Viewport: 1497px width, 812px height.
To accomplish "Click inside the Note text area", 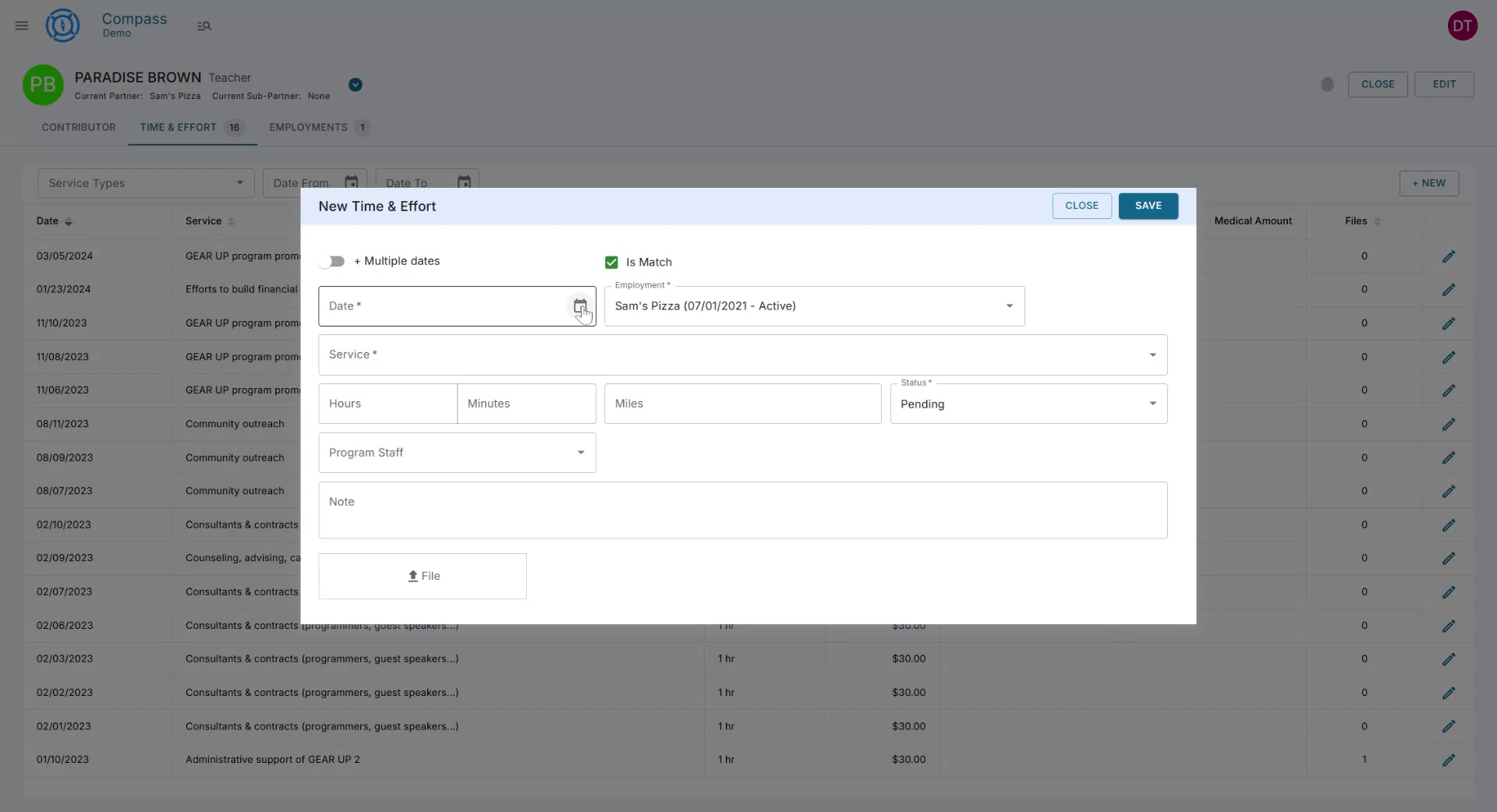I will [742, 510].
